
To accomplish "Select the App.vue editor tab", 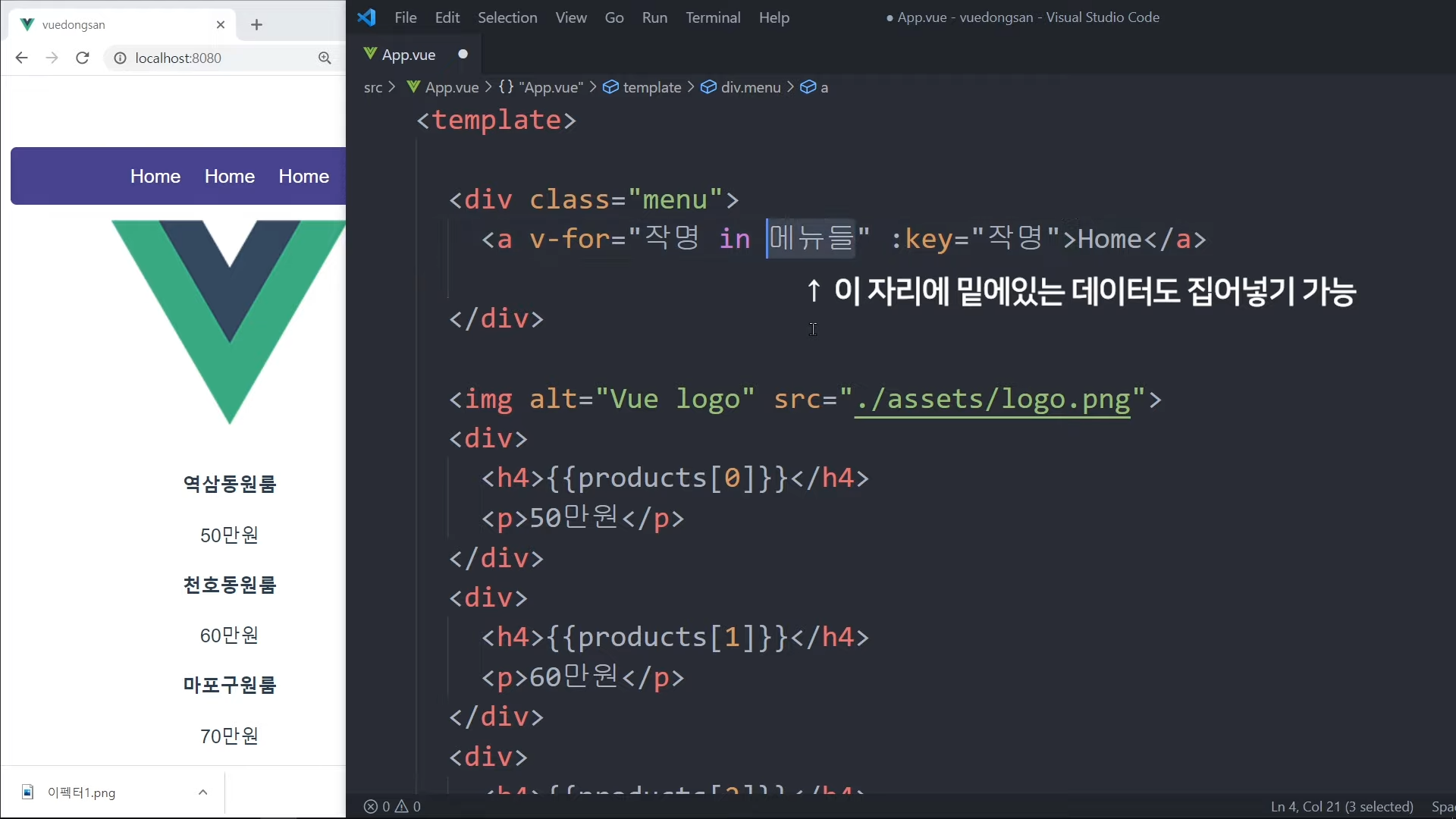I will [x=408, y=55].
